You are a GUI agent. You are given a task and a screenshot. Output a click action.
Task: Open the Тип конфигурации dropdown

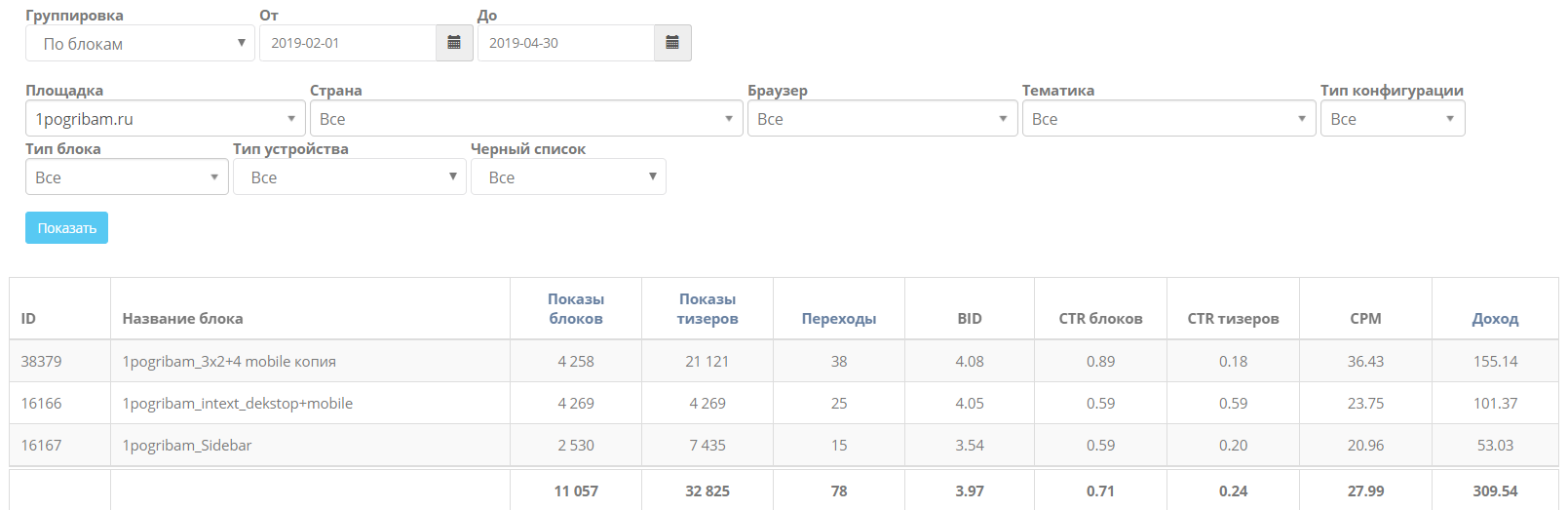click(1392, 119)
